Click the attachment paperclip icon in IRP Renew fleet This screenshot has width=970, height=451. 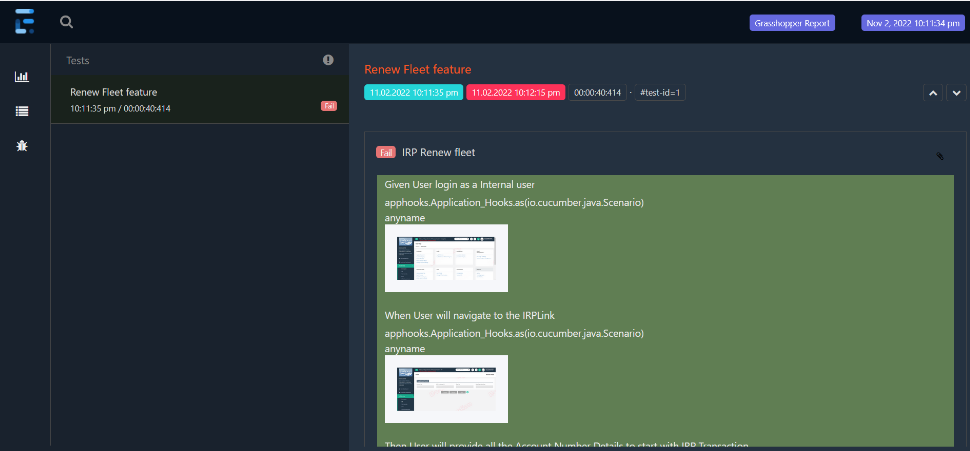click(940, 157)
